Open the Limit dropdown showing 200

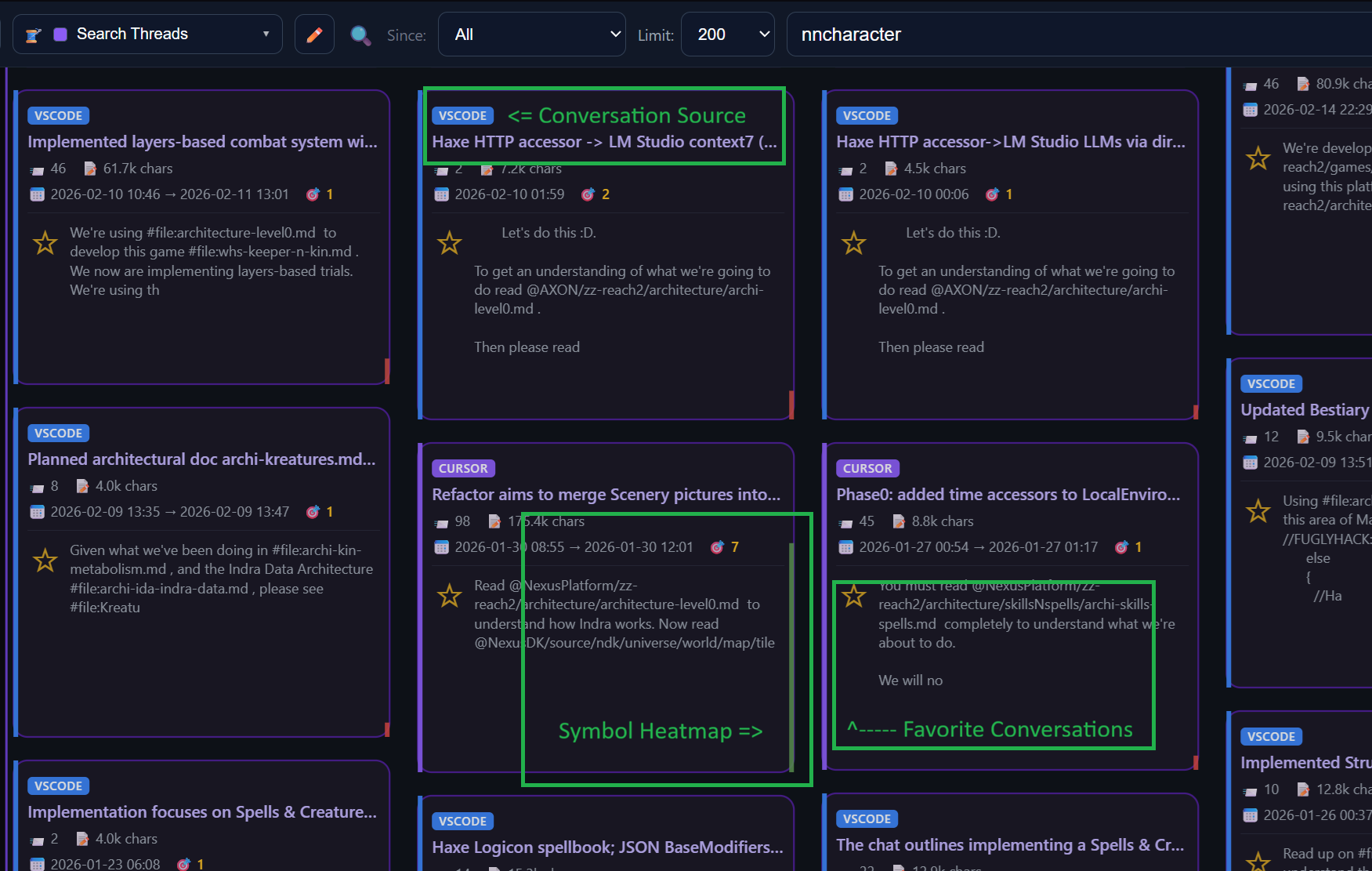(x=727, y=34)
